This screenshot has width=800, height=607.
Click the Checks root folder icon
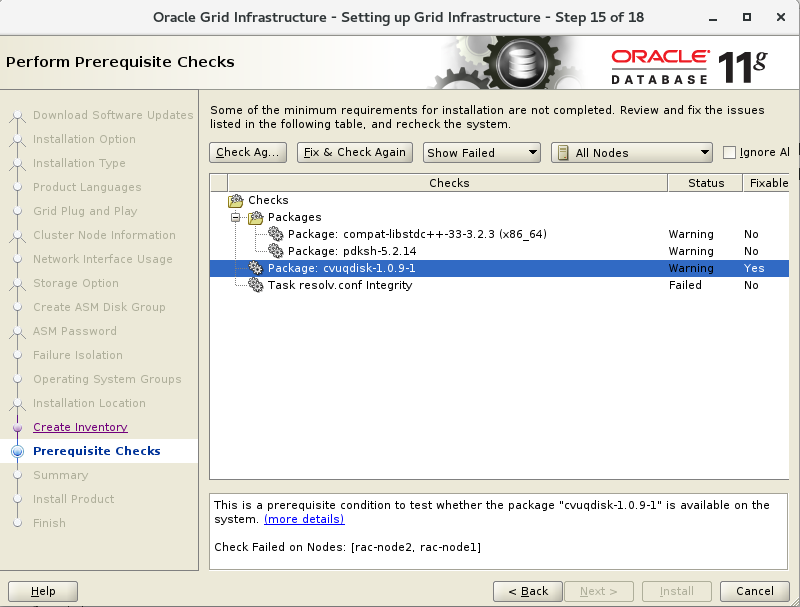(236, 200)
